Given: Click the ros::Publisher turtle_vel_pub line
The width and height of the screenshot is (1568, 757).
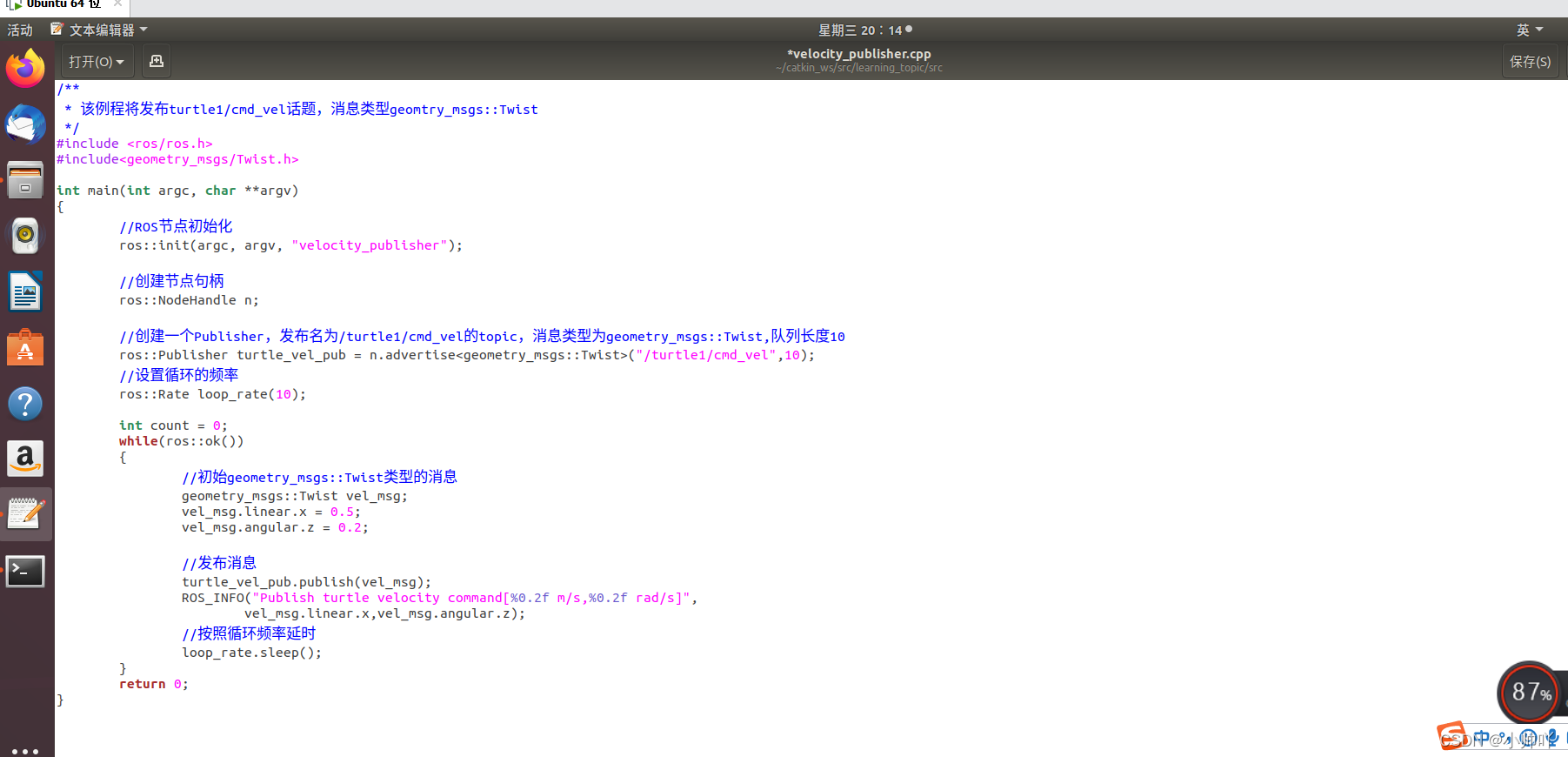Looking at the screenshot, I should (467, 355).
